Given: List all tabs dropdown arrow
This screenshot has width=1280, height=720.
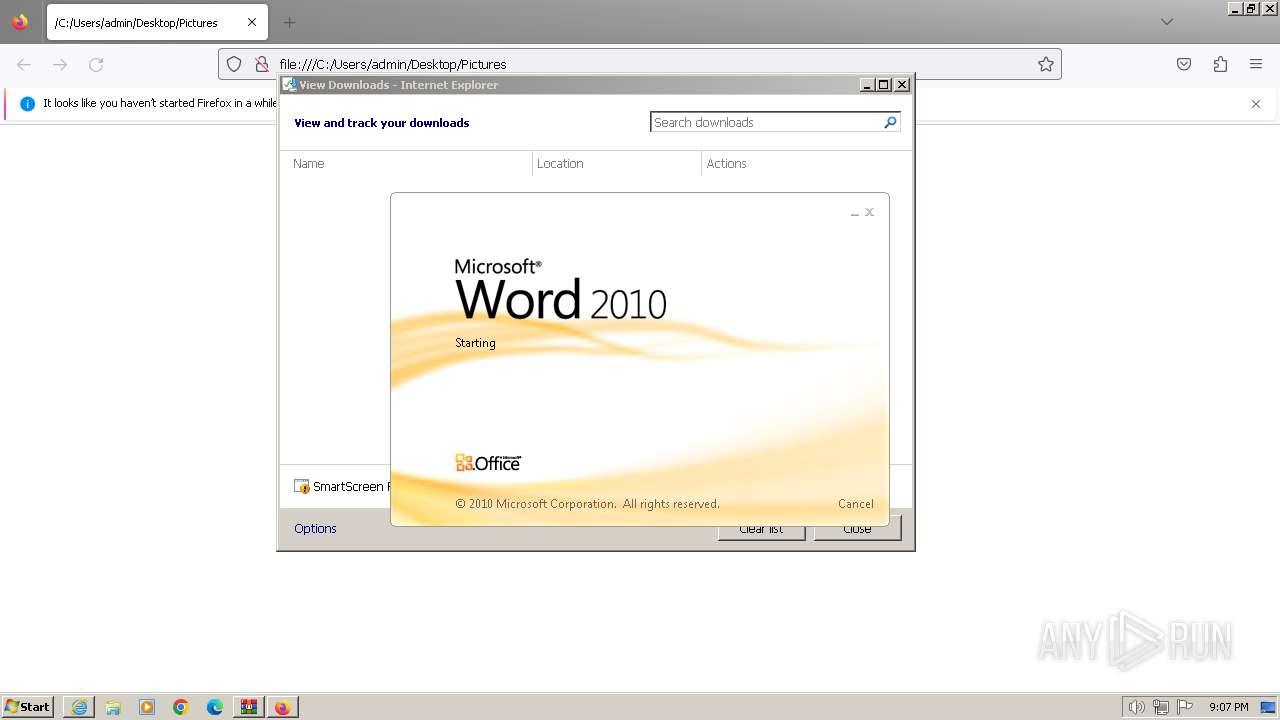Looking at the screenshot, I should click(1167, 22).
